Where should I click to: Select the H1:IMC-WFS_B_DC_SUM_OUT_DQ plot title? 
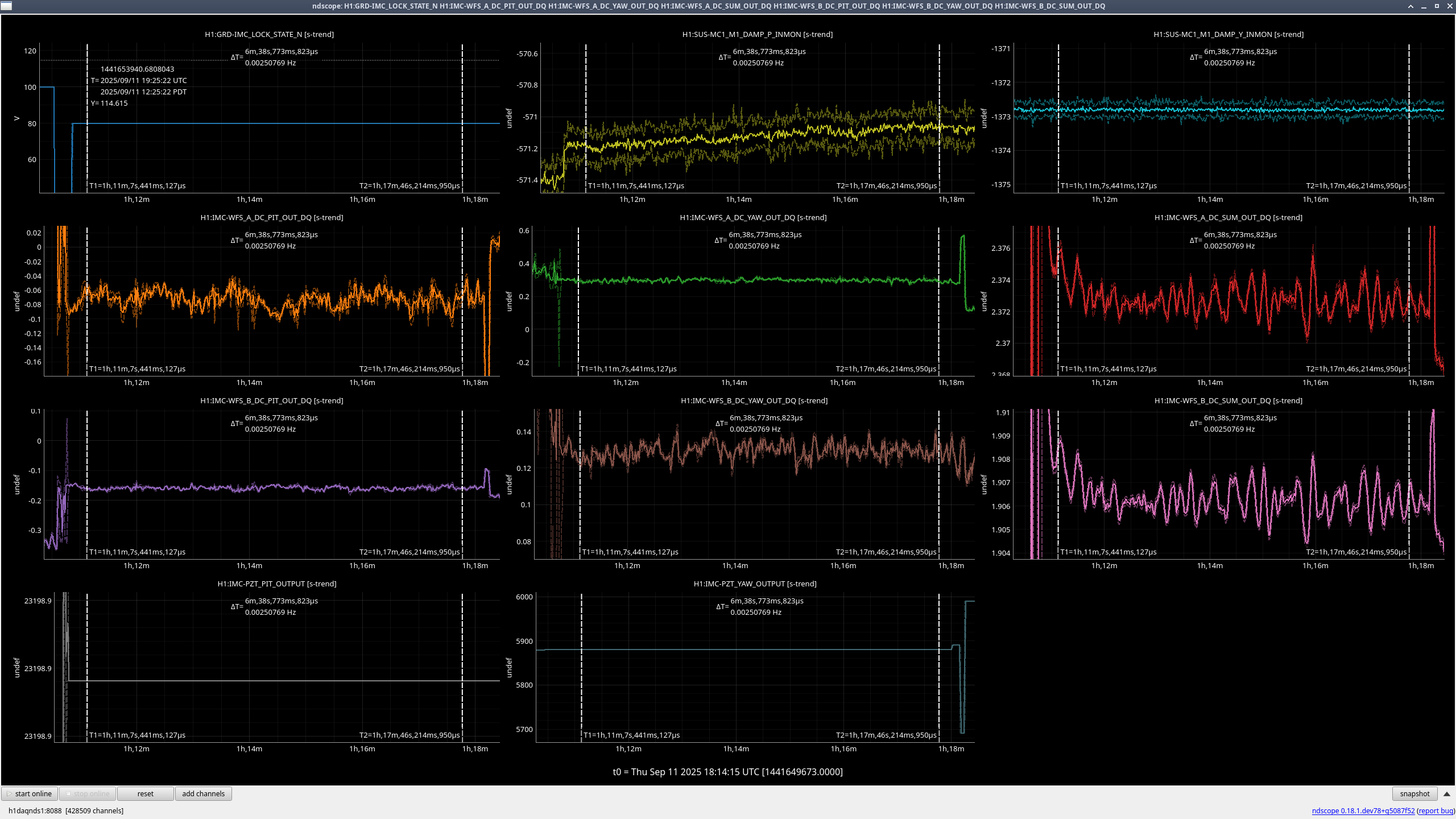click(x=1228, y=400)
